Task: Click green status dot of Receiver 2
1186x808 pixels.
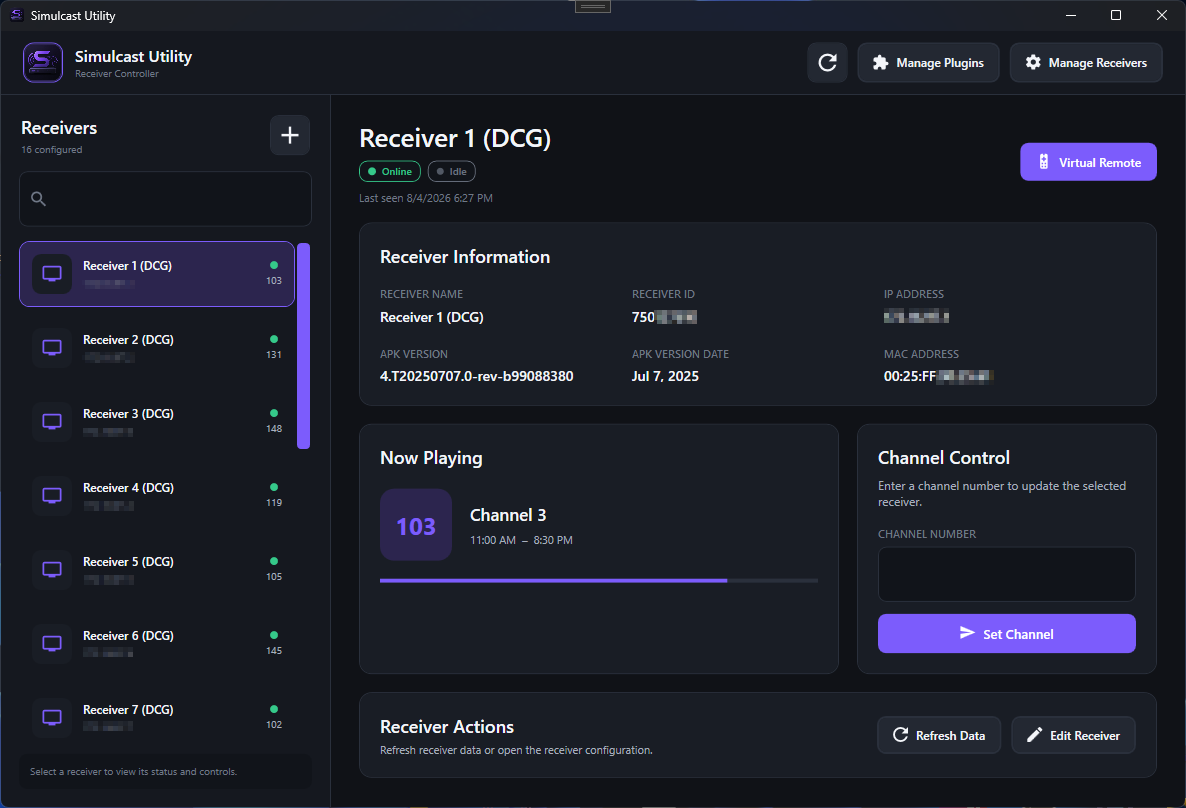Action: pyautogui.click(x=274, y=339)
